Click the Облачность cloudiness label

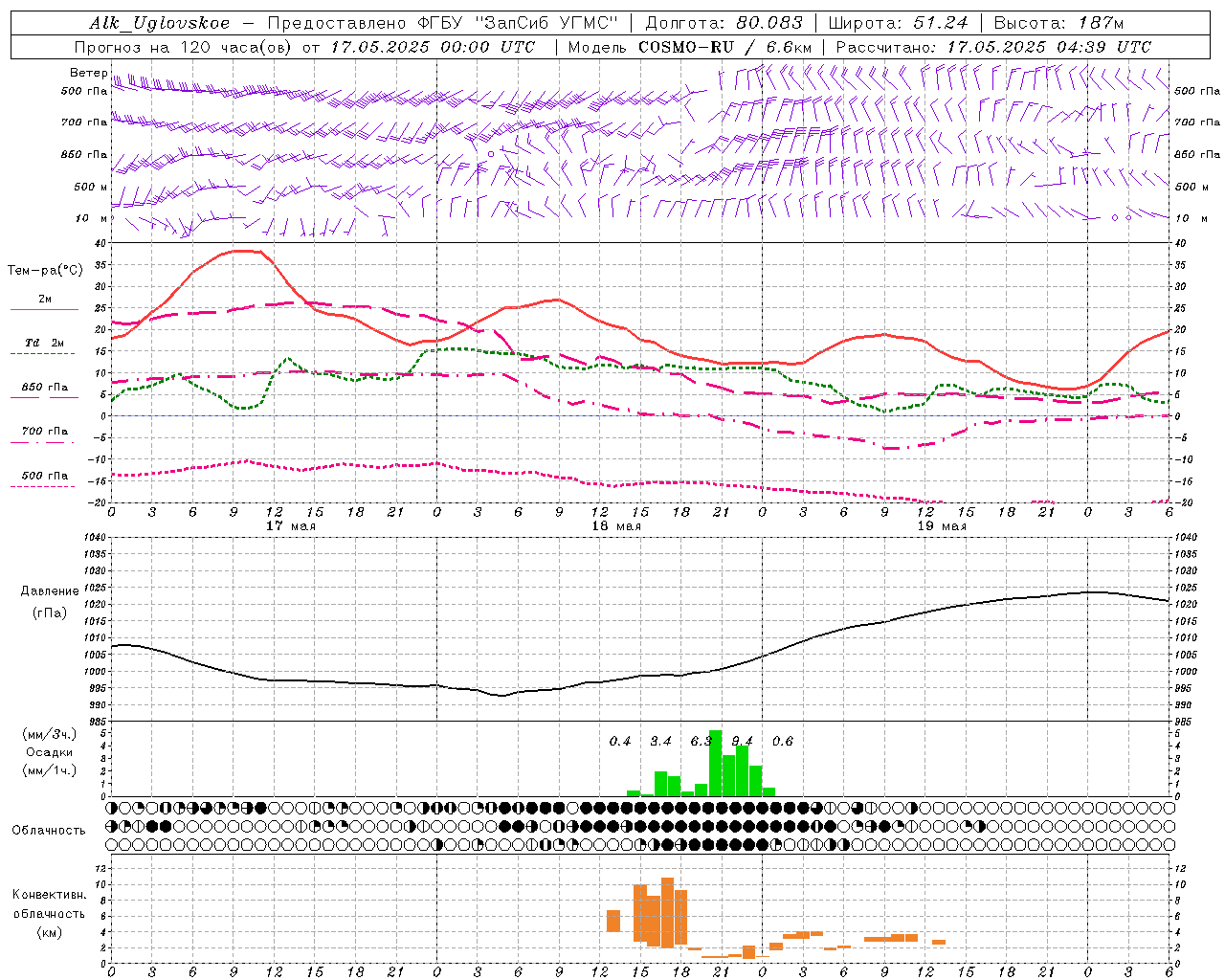point(49,830)
